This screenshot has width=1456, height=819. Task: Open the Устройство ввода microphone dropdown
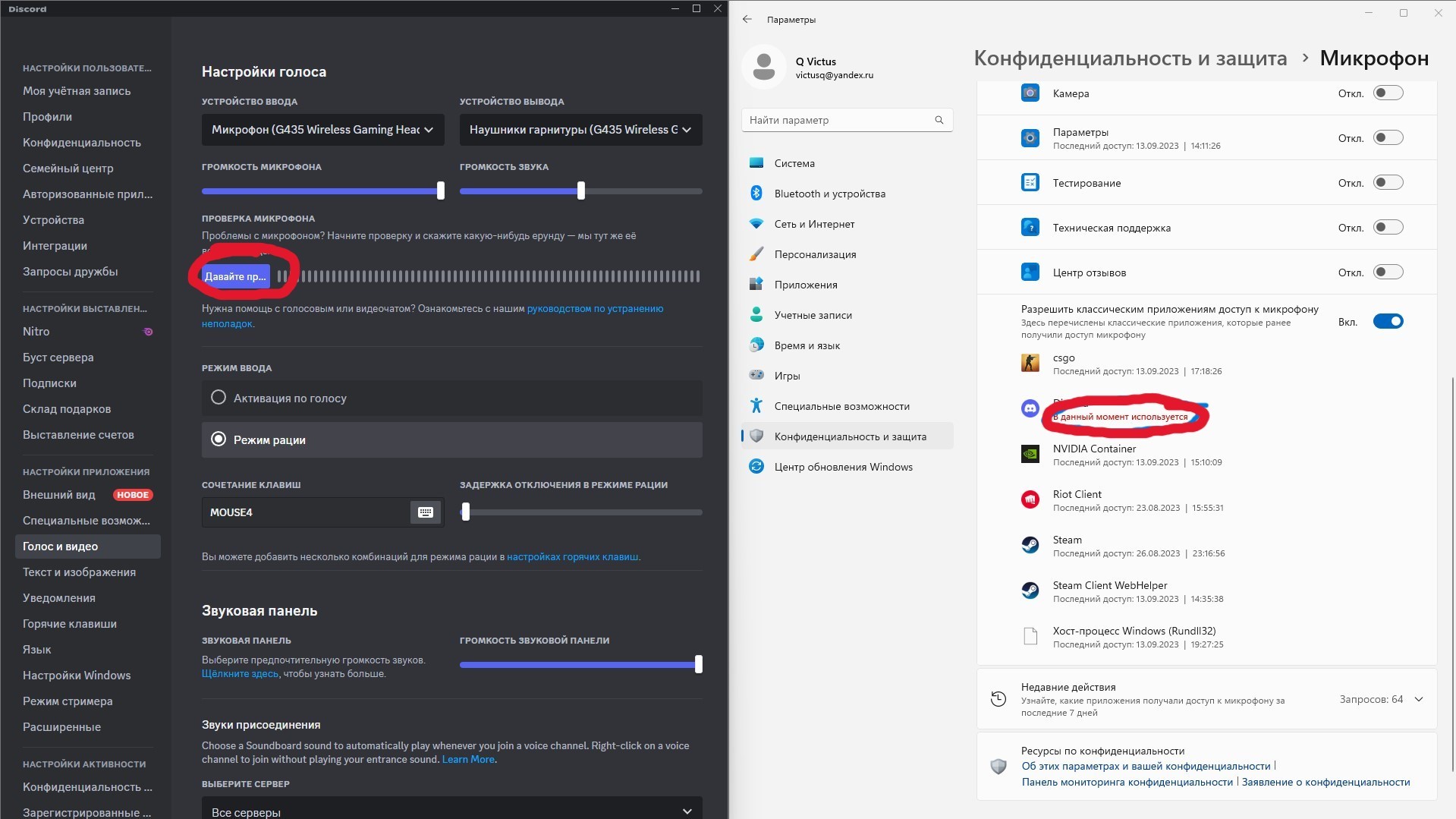pos(323,130)
